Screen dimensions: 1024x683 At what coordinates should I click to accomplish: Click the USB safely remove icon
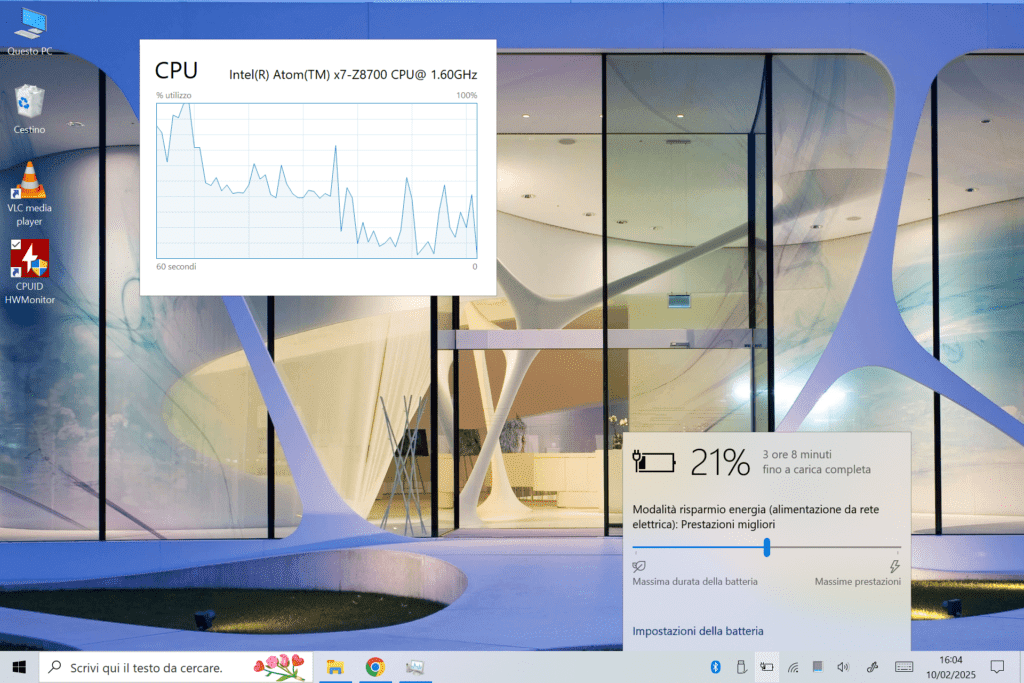(x=741, y=667)
